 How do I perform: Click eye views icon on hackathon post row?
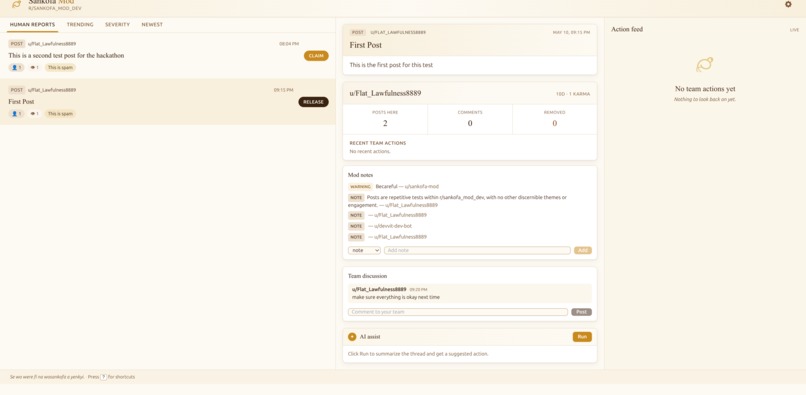(34, 67)
